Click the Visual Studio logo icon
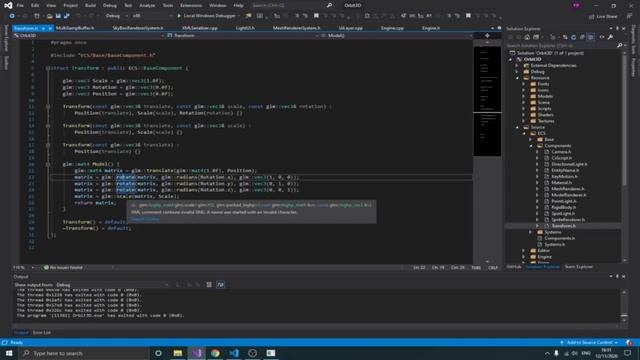Screen dimensions: 640x360 point(8,6)
